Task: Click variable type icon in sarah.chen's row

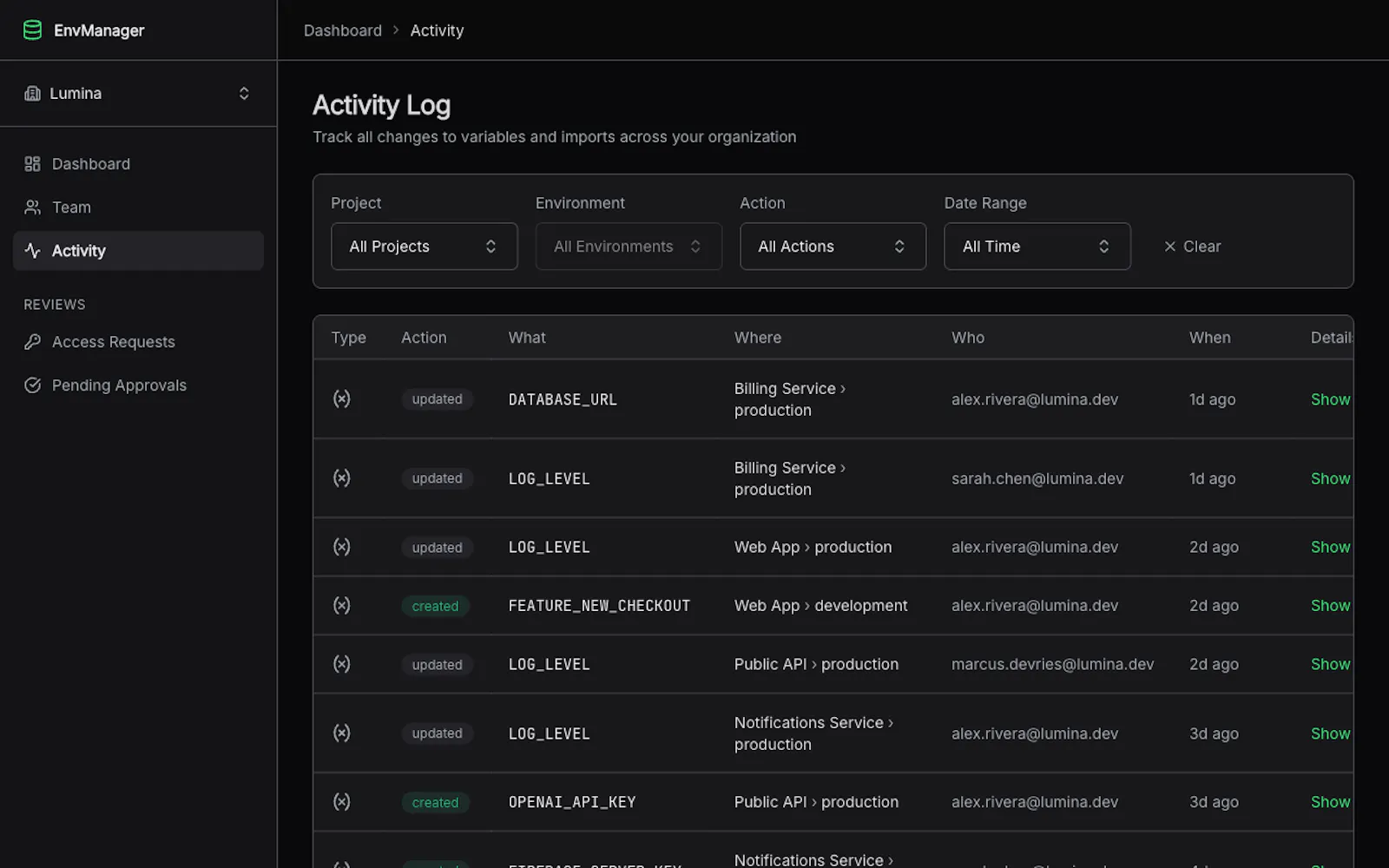Action: 342,477
